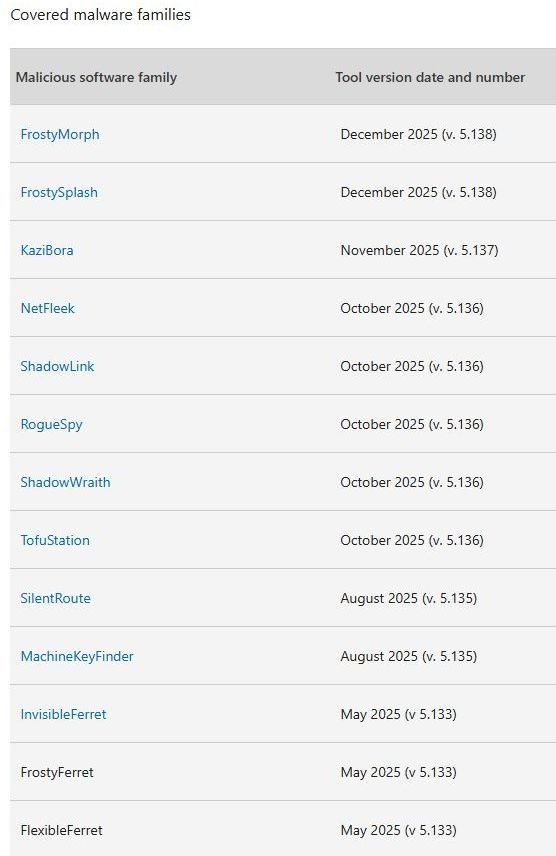Click the NetFleek family link

tap(48, 308)
